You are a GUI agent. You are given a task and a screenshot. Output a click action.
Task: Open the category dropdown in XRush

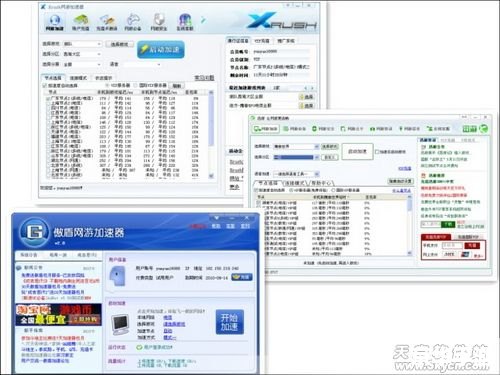[x=82, y=64]
